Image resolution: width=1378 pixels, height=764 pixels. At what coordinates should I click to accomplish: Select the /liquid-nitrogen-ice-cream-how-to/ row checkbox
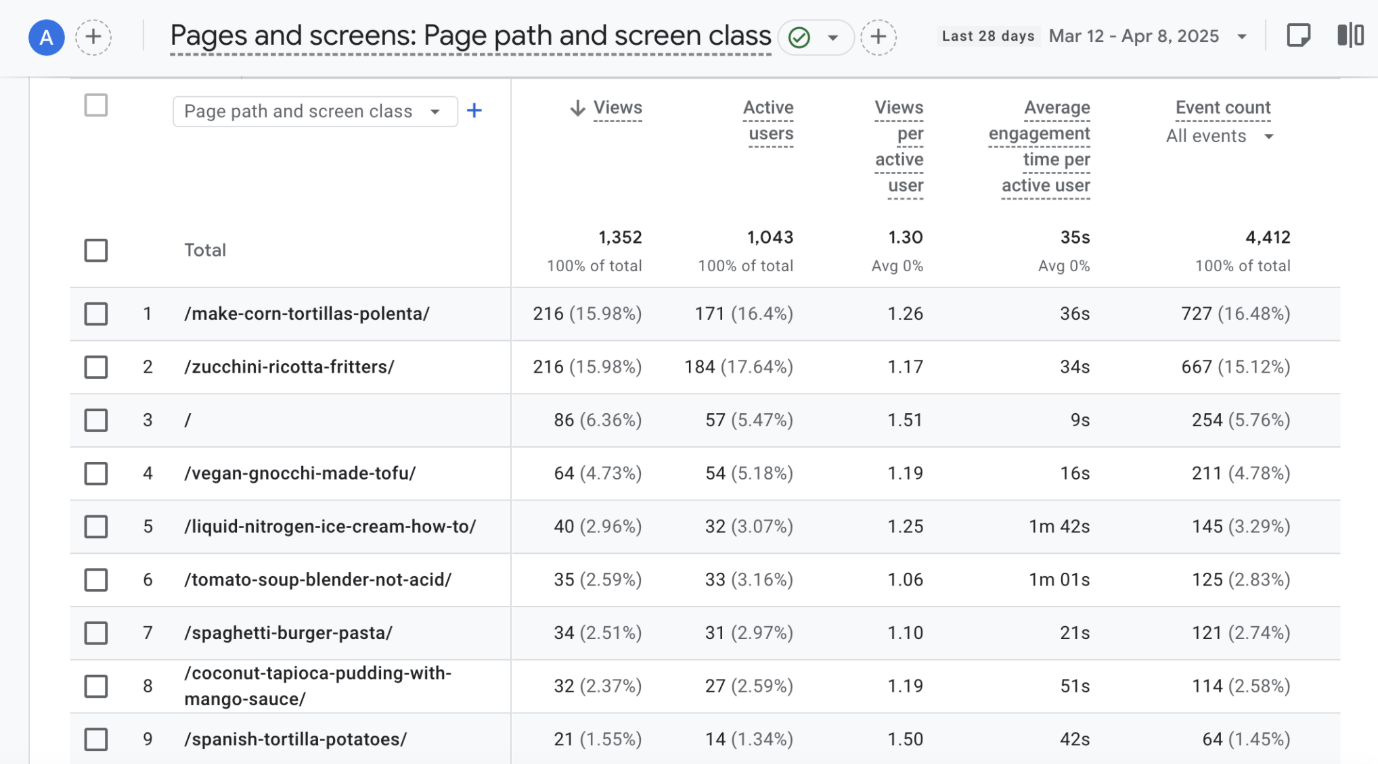click(x=96, y=526)
